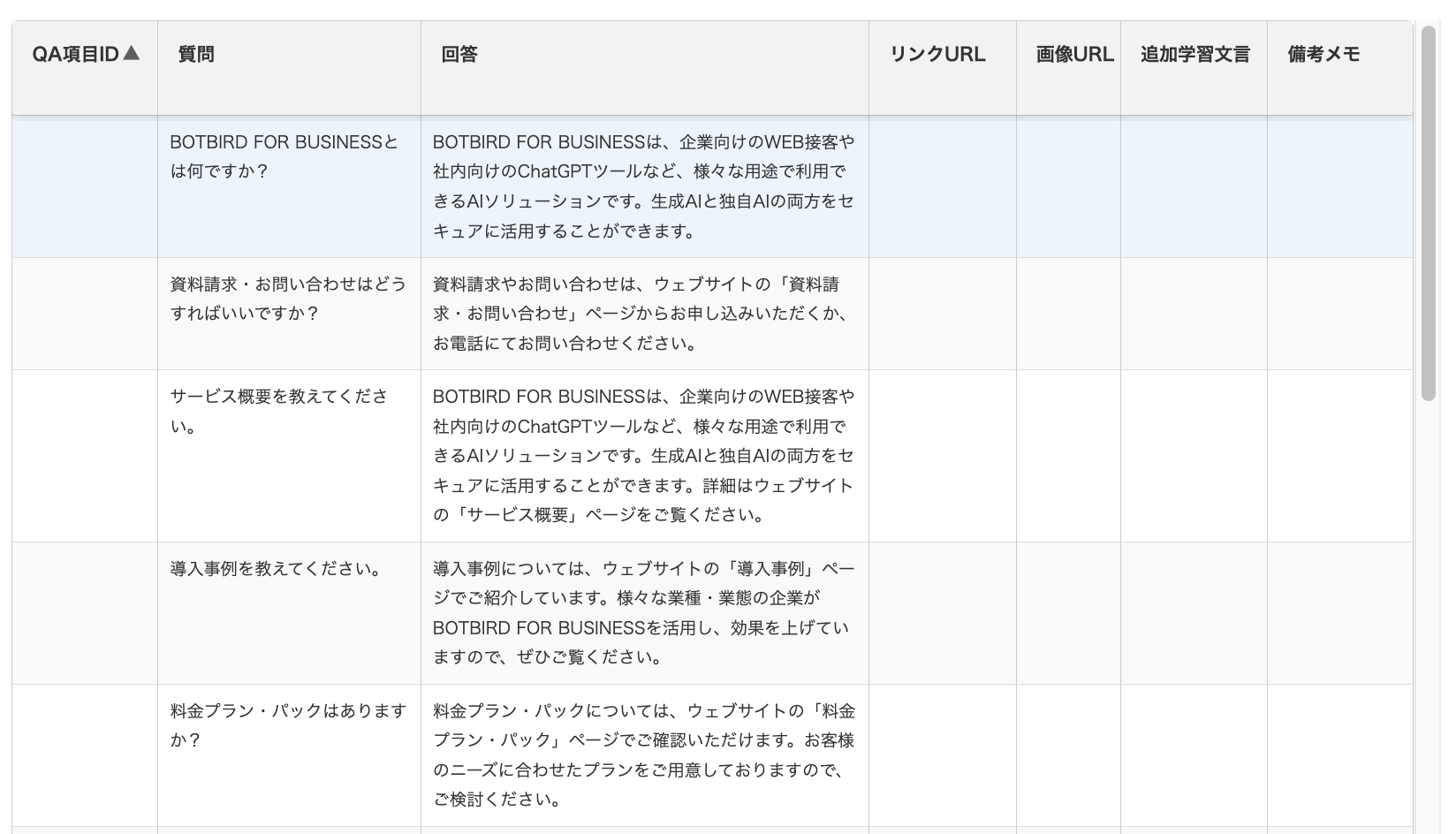
Task: Select the question '資料請求・お問い合わせはどうすればいいですか？'
Action: [x=288, y=299]
